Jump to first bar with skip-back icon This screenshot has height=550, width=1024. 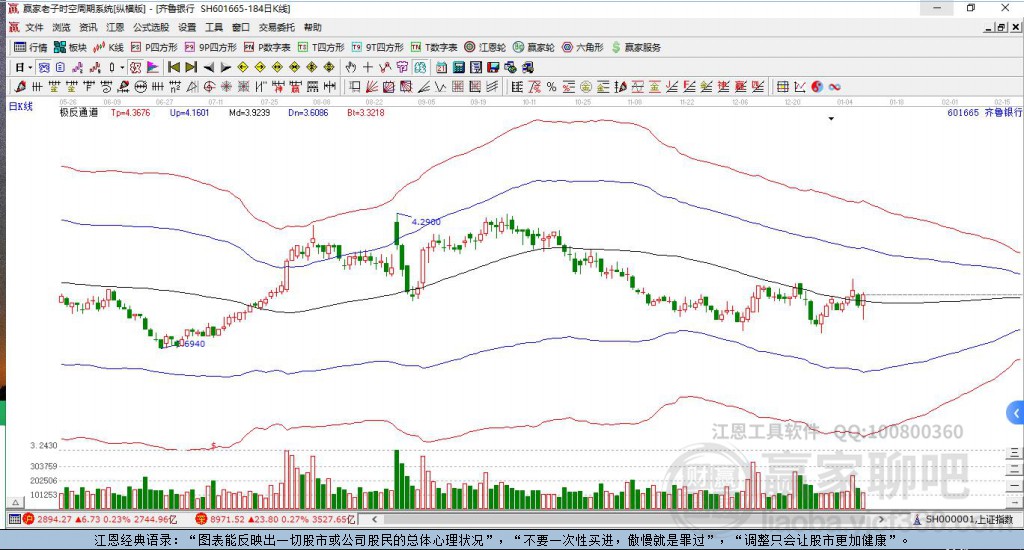tap(174, 67)
